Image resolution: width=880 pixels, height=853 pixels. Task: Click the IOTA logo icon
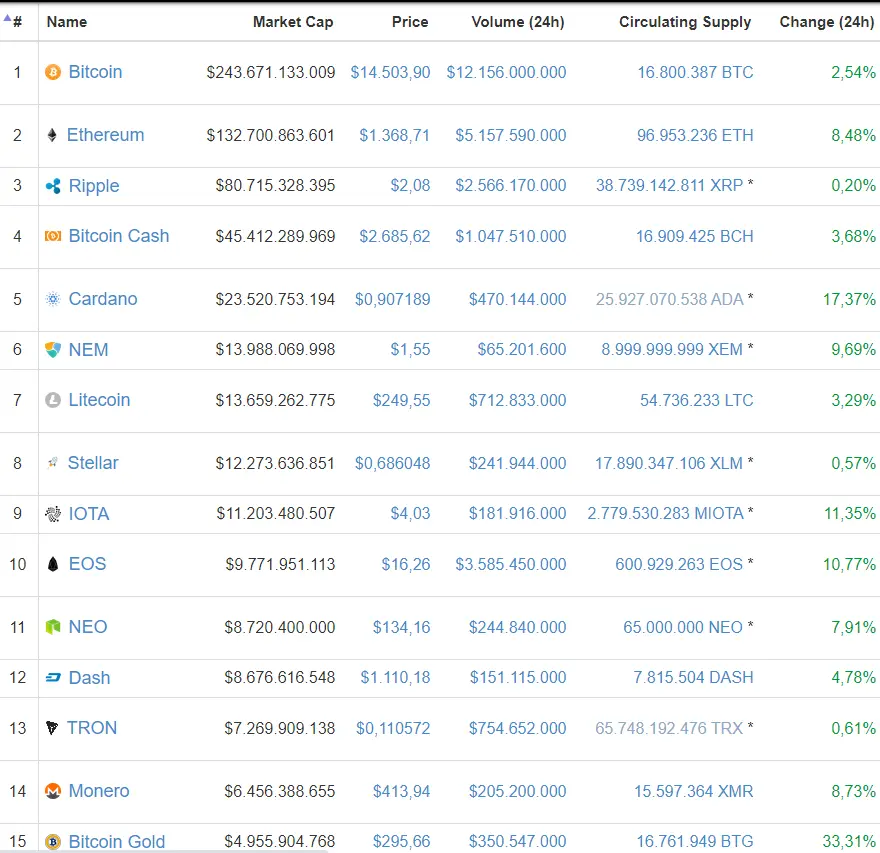(53, 513)
